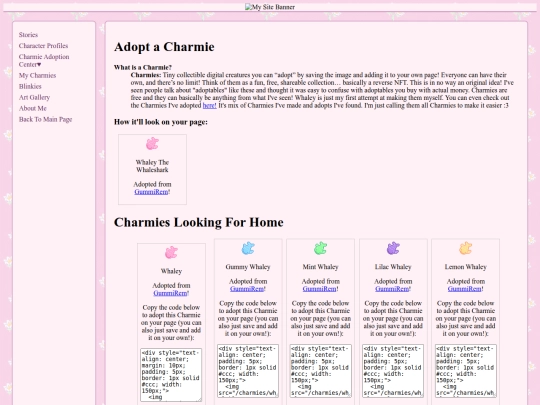Click the purple Lilac Whaley image

tap(393, 248)
